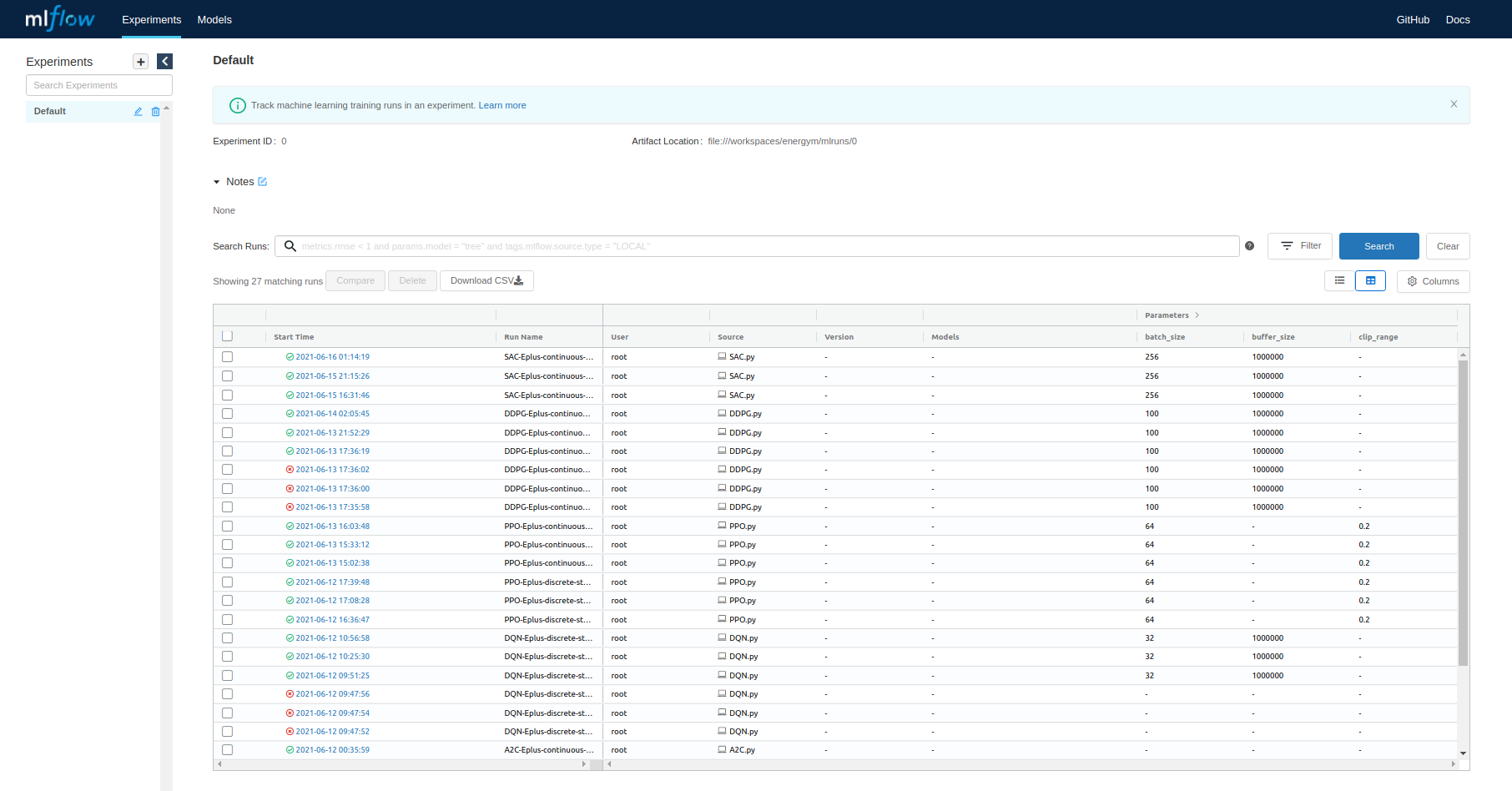Click success icon for run 2021-06-13 16:03:48
The width and height of the screenshot is (1512, 791).
(290, 526)
